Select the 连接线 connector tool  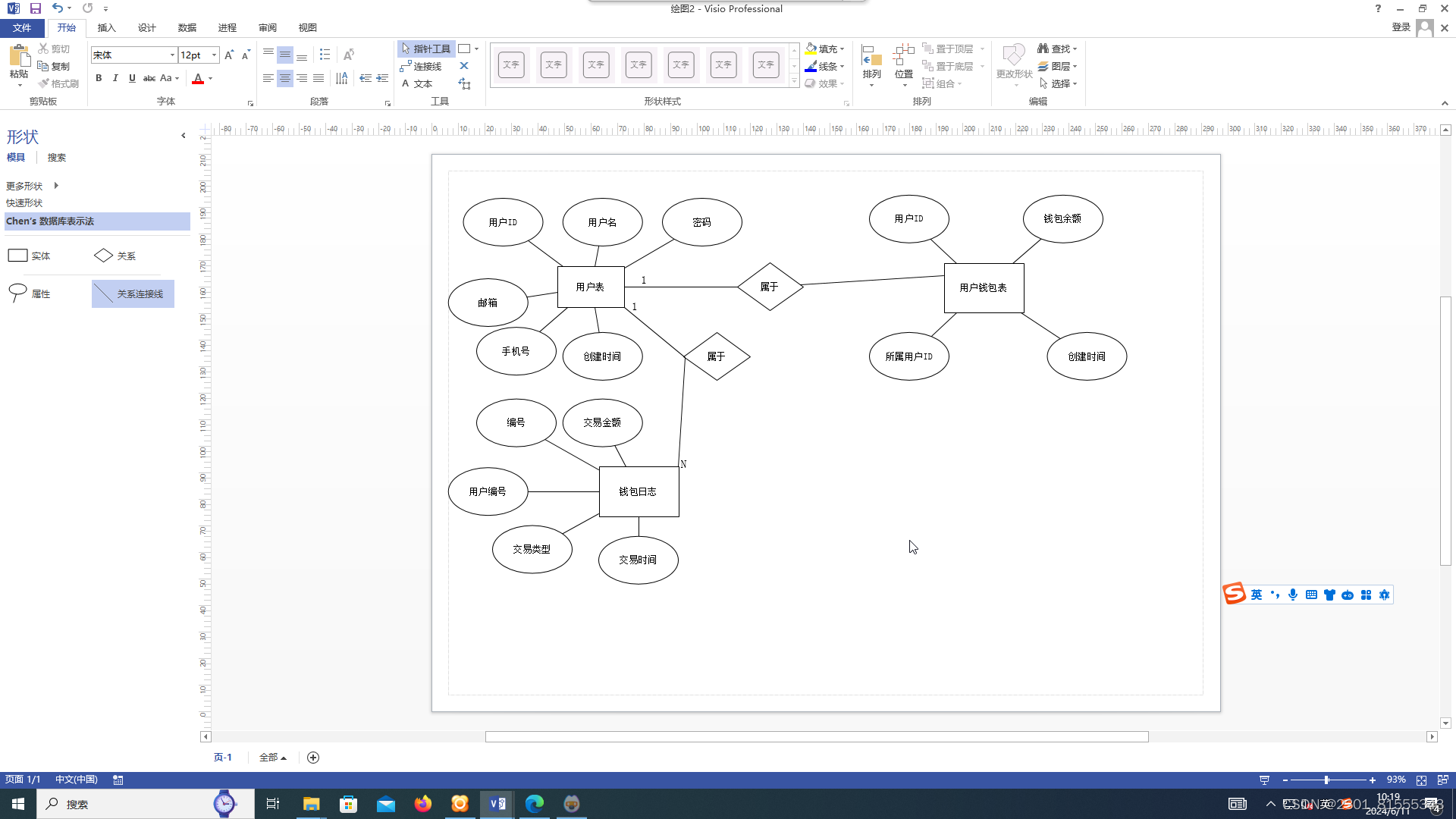[422, 67]
